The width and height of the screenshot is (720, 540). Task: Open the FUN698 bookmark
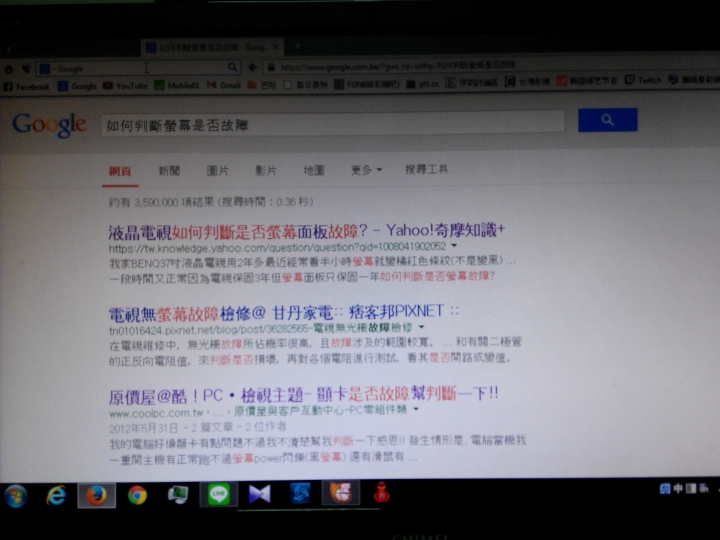(366, 84)
